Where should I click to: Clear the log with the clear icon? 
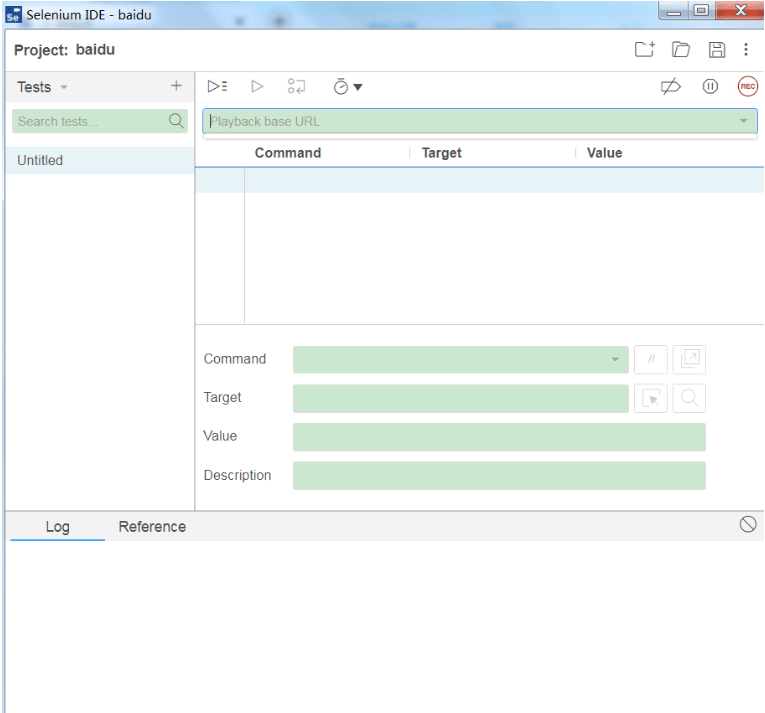pyautogui.click(x=747, y=524)
